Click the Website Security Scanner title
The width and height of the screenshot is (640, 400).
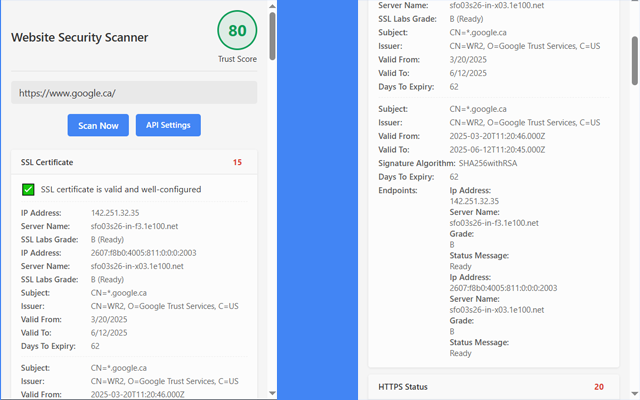(x=80, y=37)
